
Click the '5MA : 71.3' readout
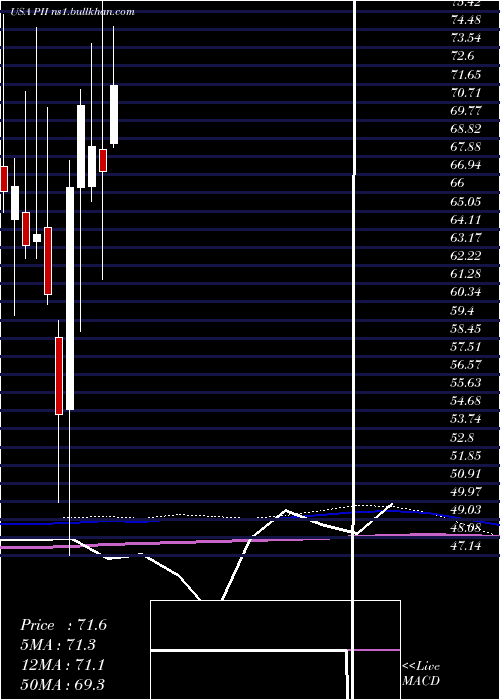[x=58, y=645]
